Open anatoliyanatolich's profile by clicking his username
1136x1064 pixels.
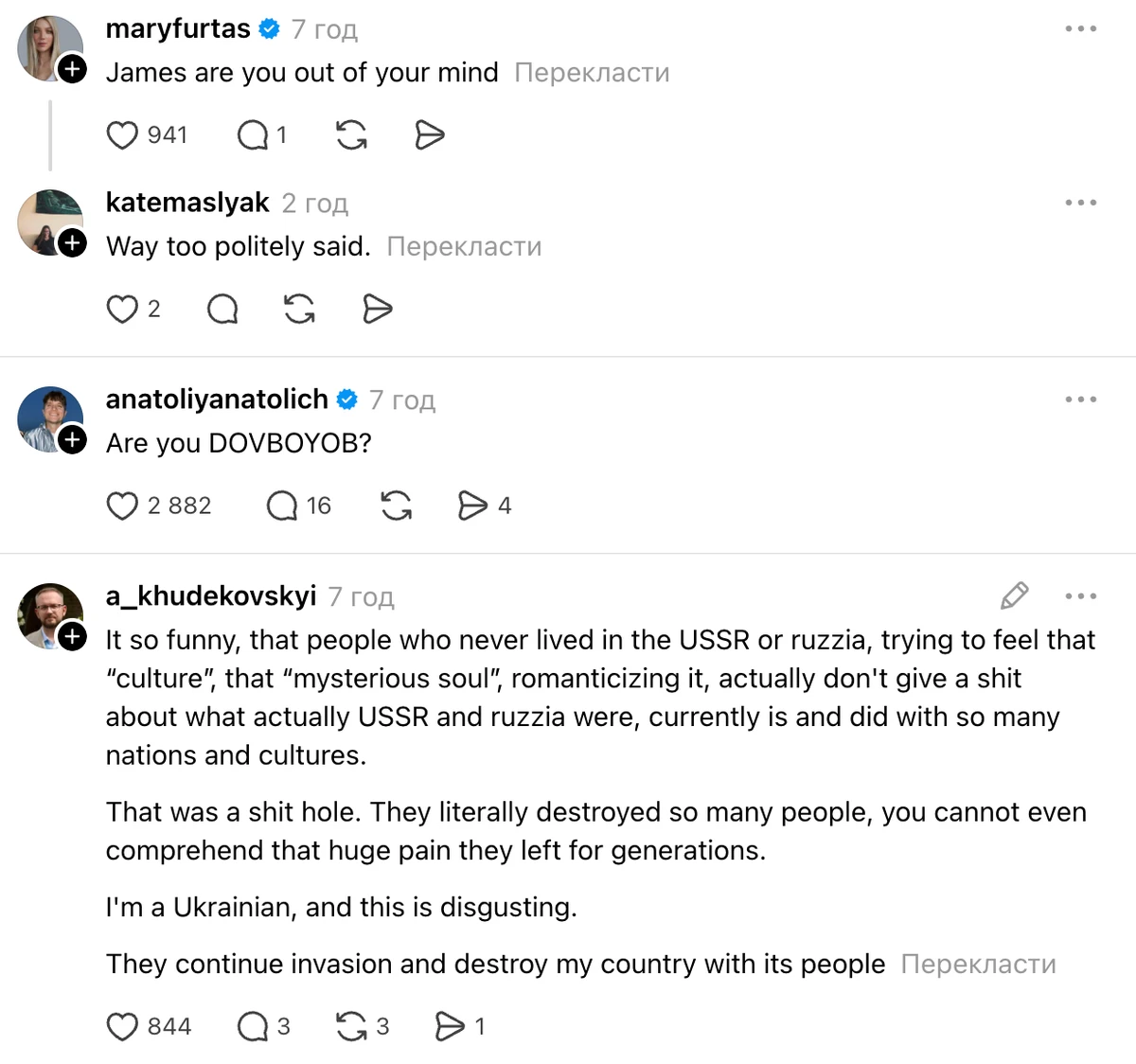point(216,399)
